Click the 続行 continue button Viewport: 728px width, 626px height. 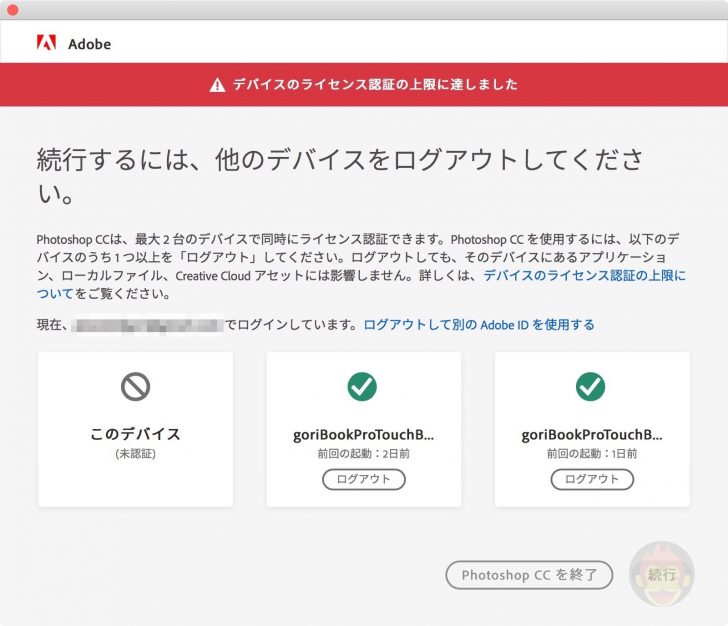[662, 574]
